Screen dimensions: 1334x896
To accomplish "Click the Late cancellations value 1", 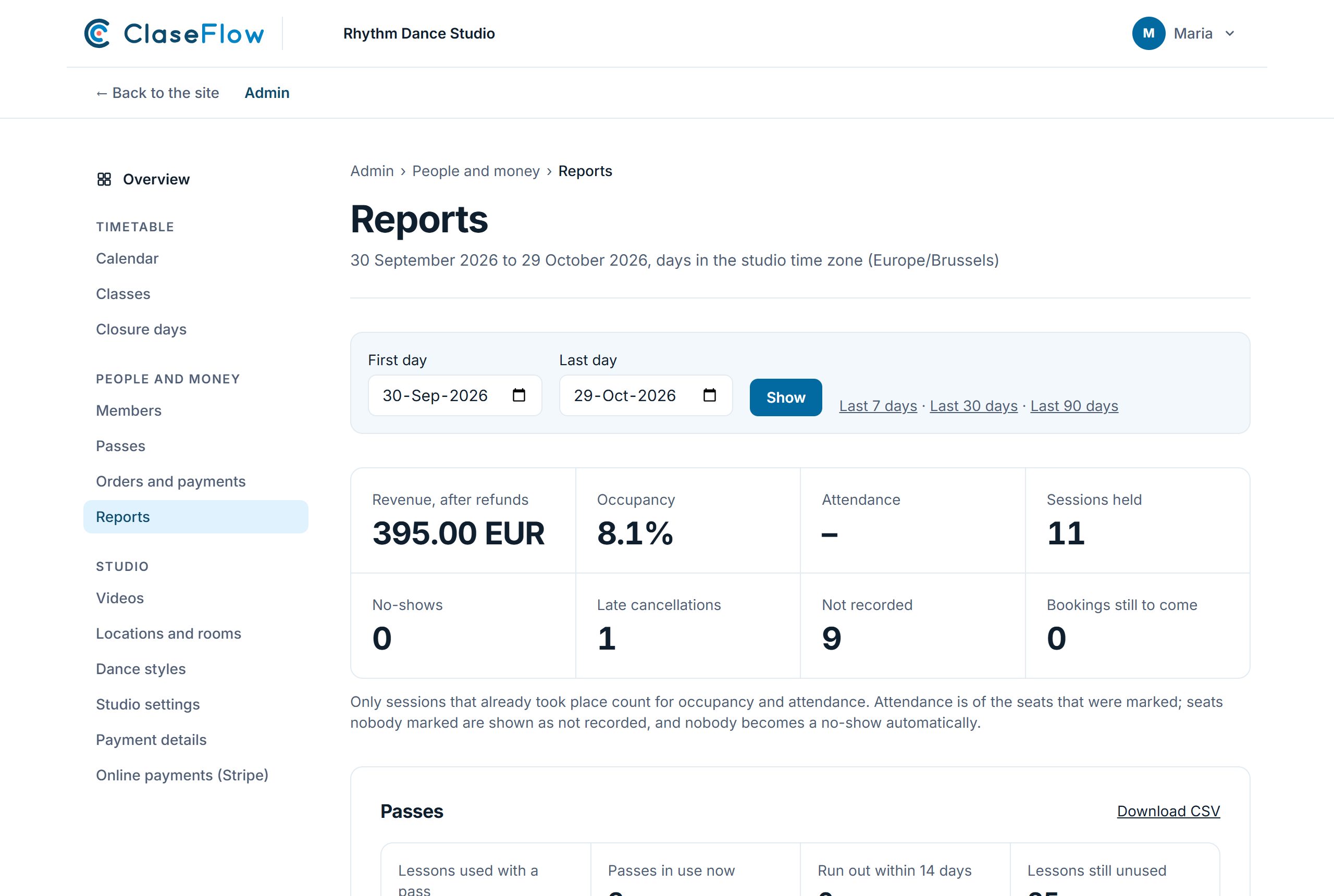I will (607, 638).
